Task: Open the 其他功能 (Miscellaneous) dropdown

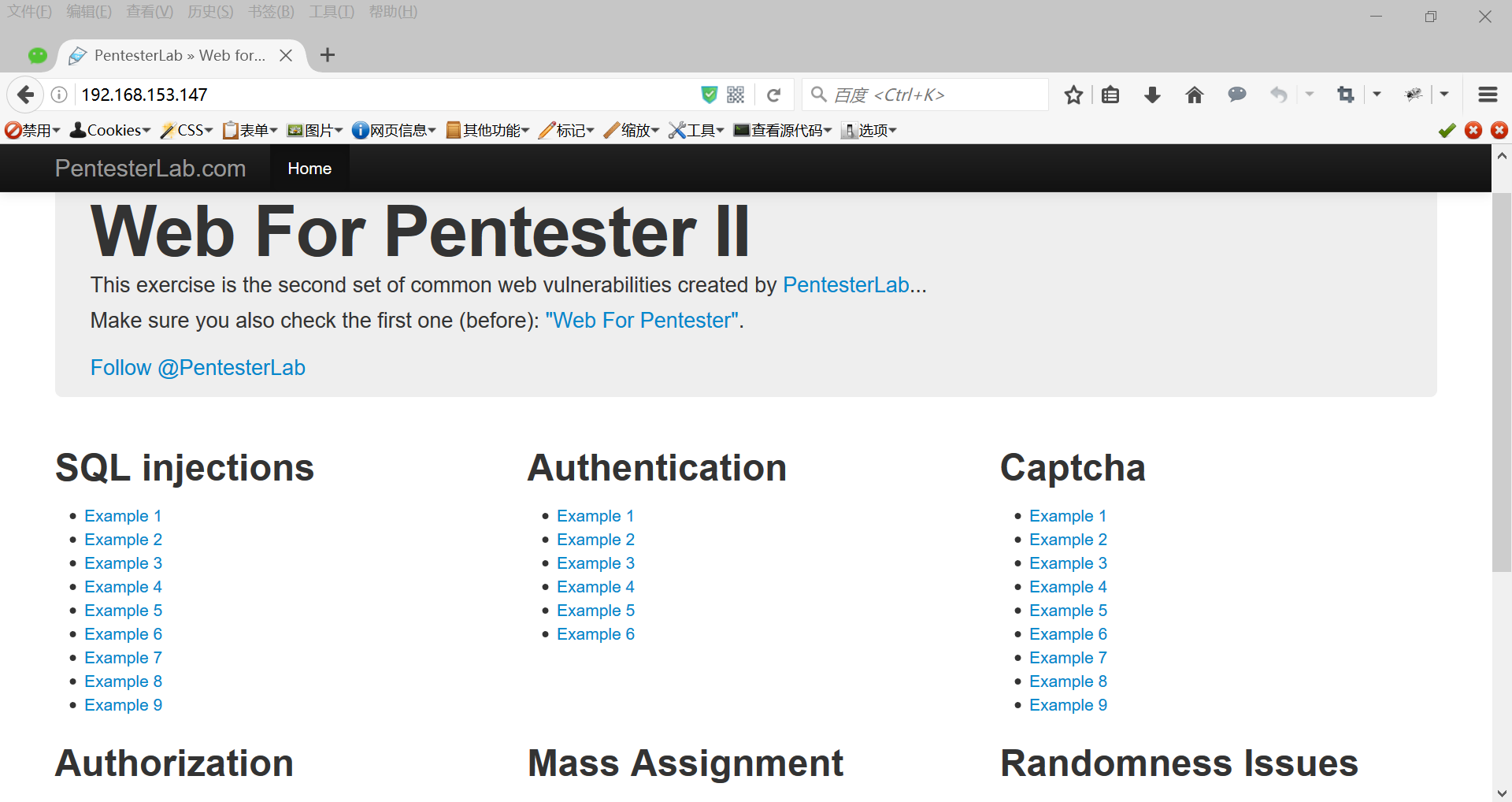Action: (x=487, y=130)
